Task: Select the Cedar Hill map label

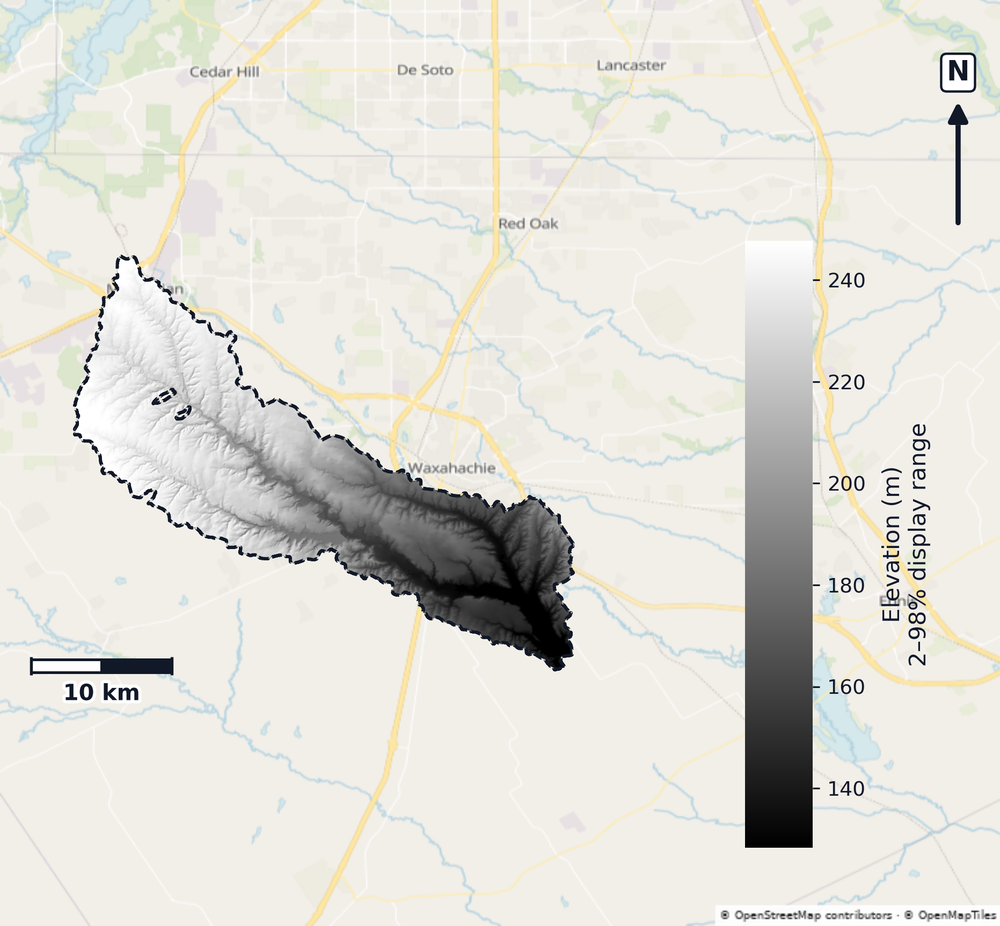Action: coord(224,72)
